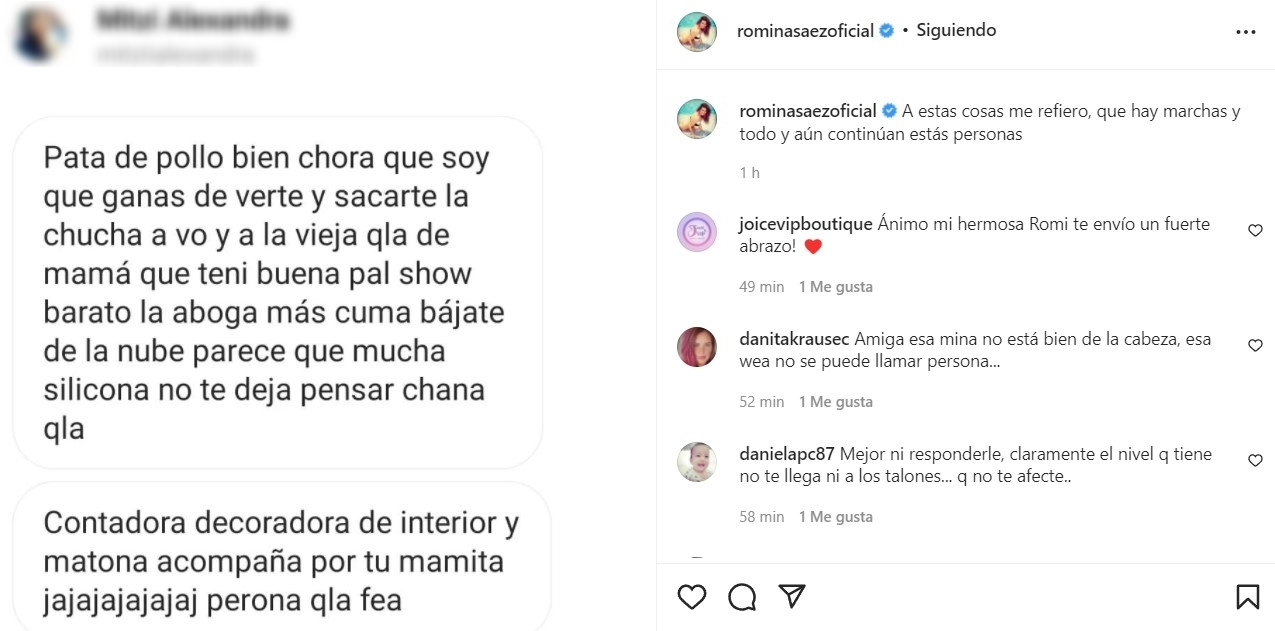
Task: Like danielapc87's comment with its heart toggle
Action: pos(1255,461)
